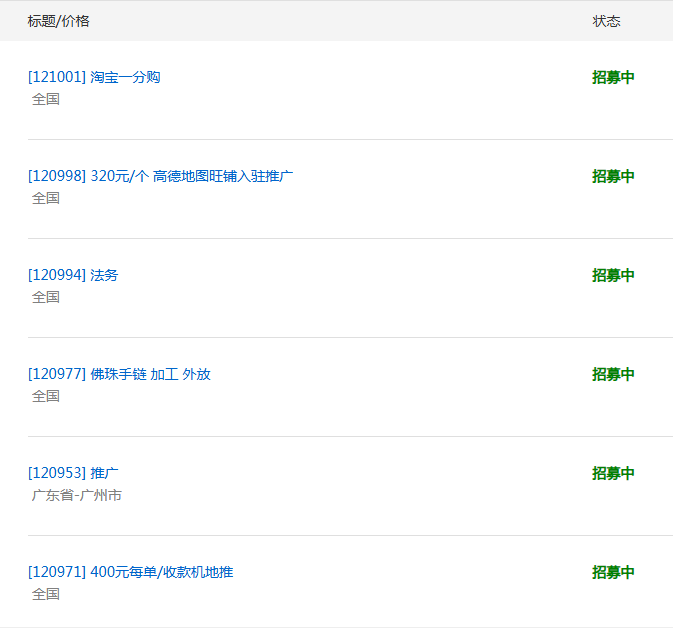This screenshot has width=673, height=629.
Task: Click 广东省-广州市 location under 推广
Action: point(77,495)
